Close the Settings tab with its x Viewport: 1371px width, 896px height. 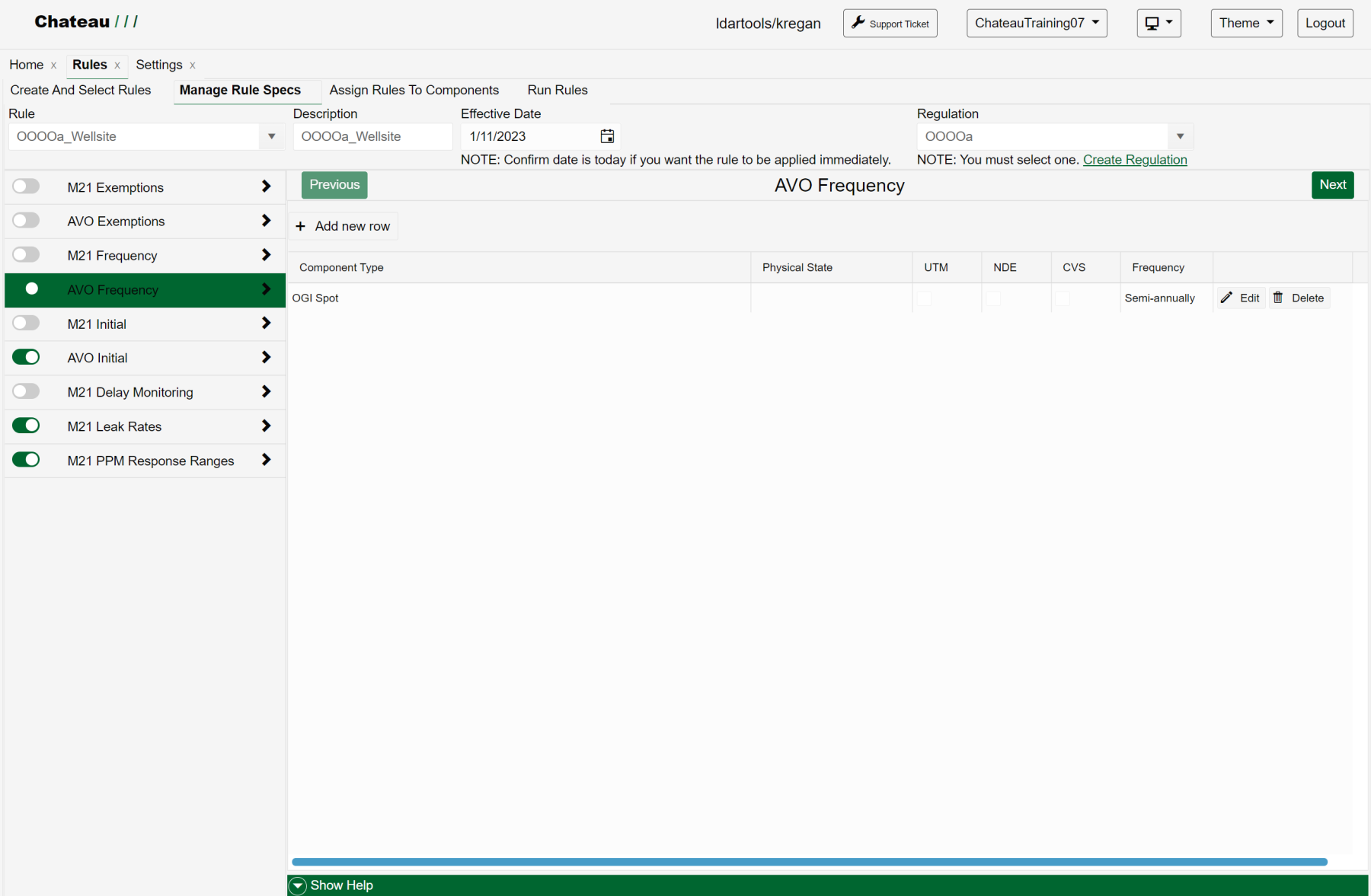pos(193,65)
